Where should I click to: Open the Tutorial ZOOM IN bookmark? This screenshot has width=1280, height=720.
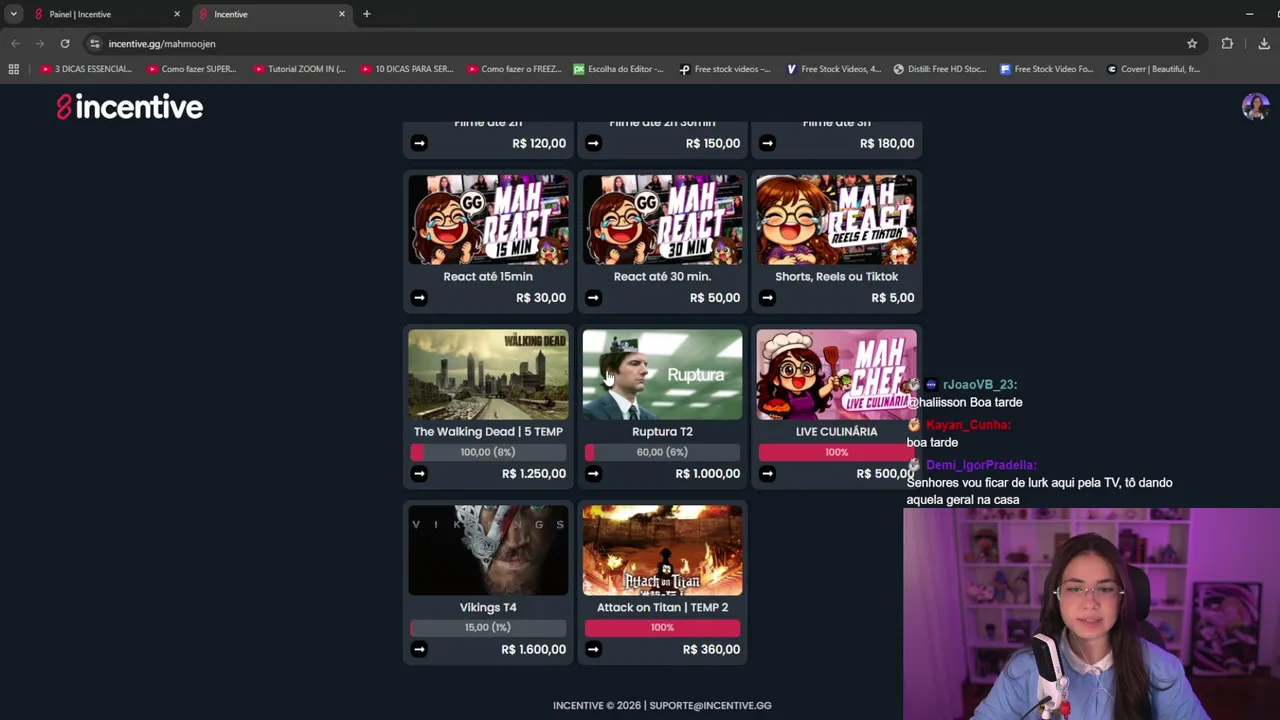299,69
